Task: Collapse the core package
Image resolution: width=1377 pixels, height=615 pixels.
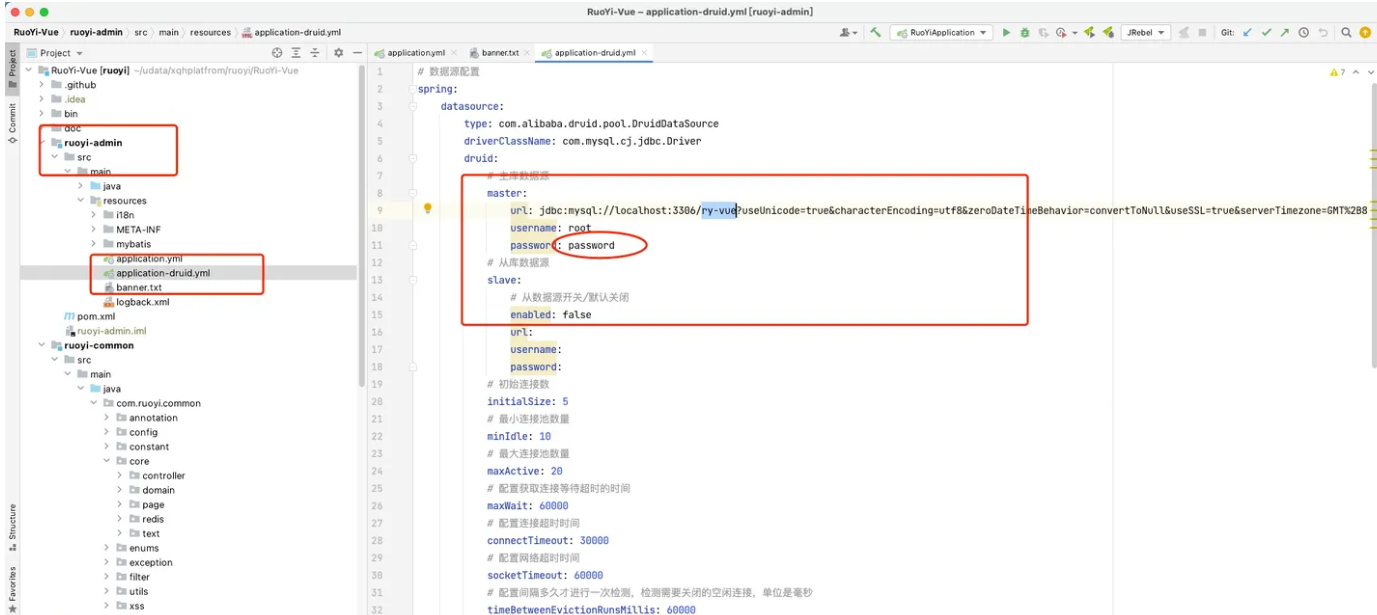Action: pos(108,461)
